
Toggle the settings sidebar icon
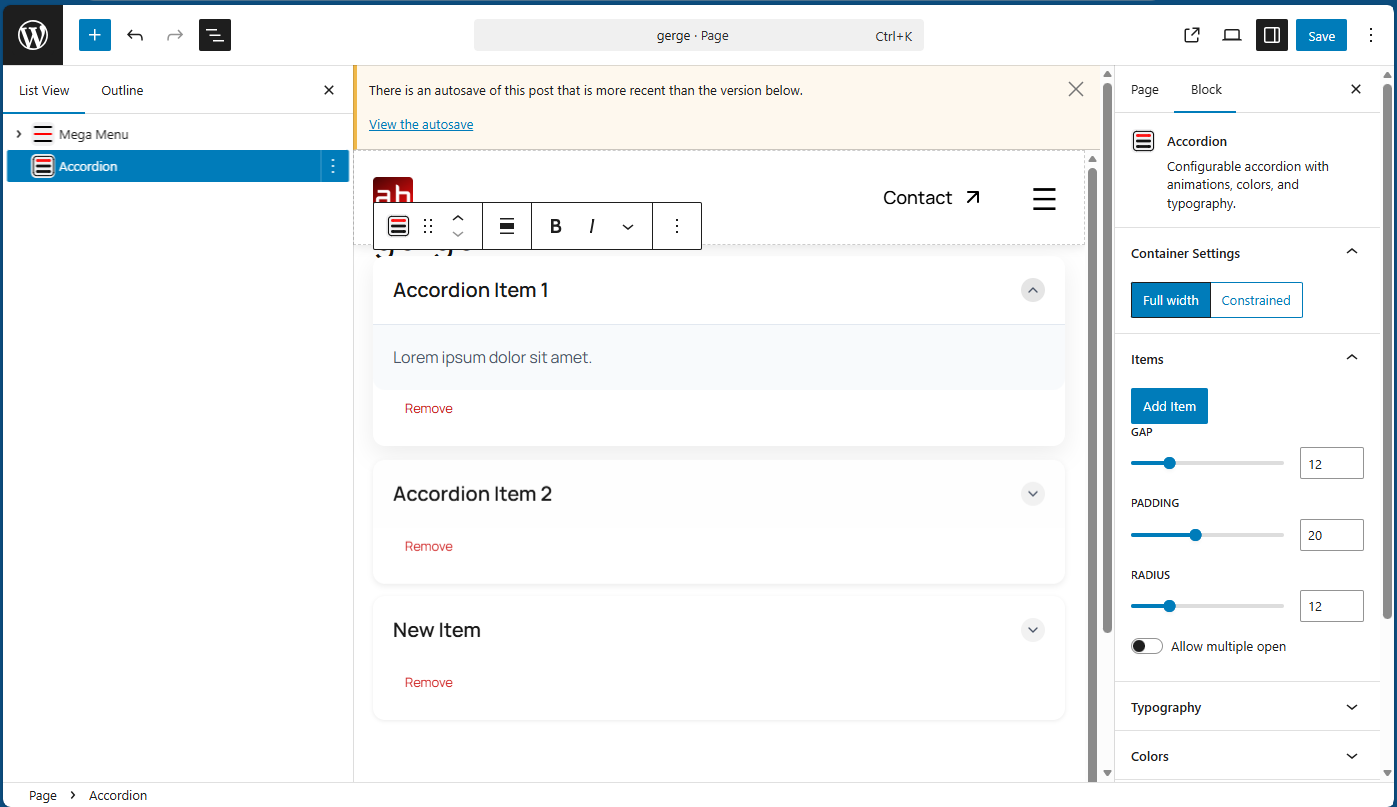[1272, 35]
